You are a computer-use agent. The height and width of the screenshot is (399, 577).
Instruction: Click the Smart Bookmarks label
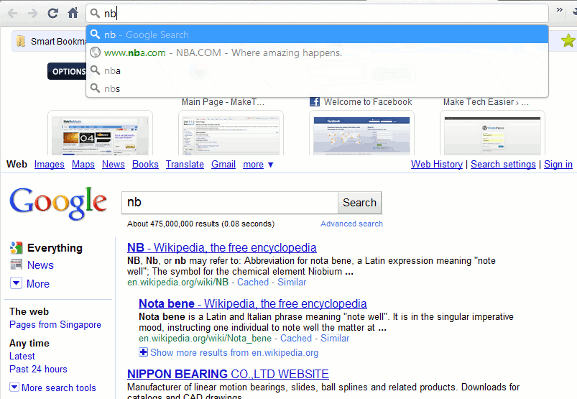coord(58,42)
